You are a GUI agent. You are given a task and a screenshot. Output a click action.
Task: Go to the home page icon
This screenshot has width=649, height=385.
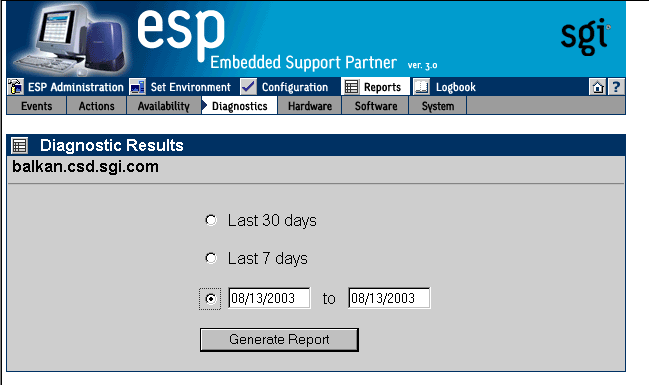click(x=598, y=87)
